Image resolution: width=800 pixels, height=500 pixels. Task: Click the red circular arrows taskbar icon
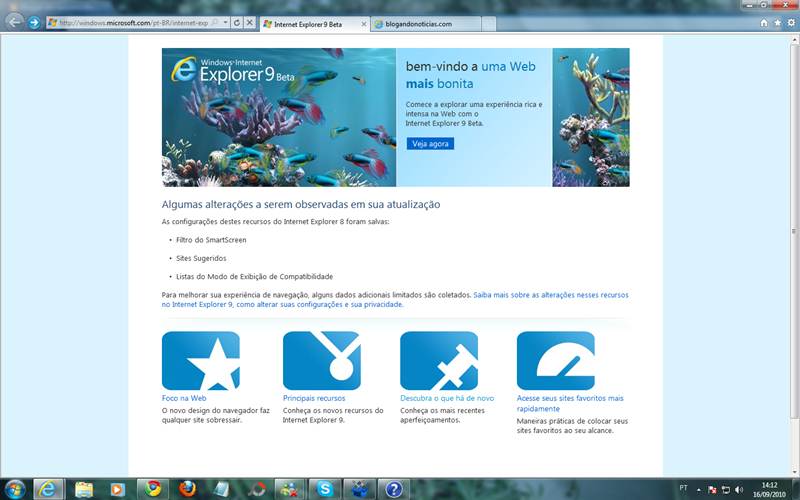257,489
